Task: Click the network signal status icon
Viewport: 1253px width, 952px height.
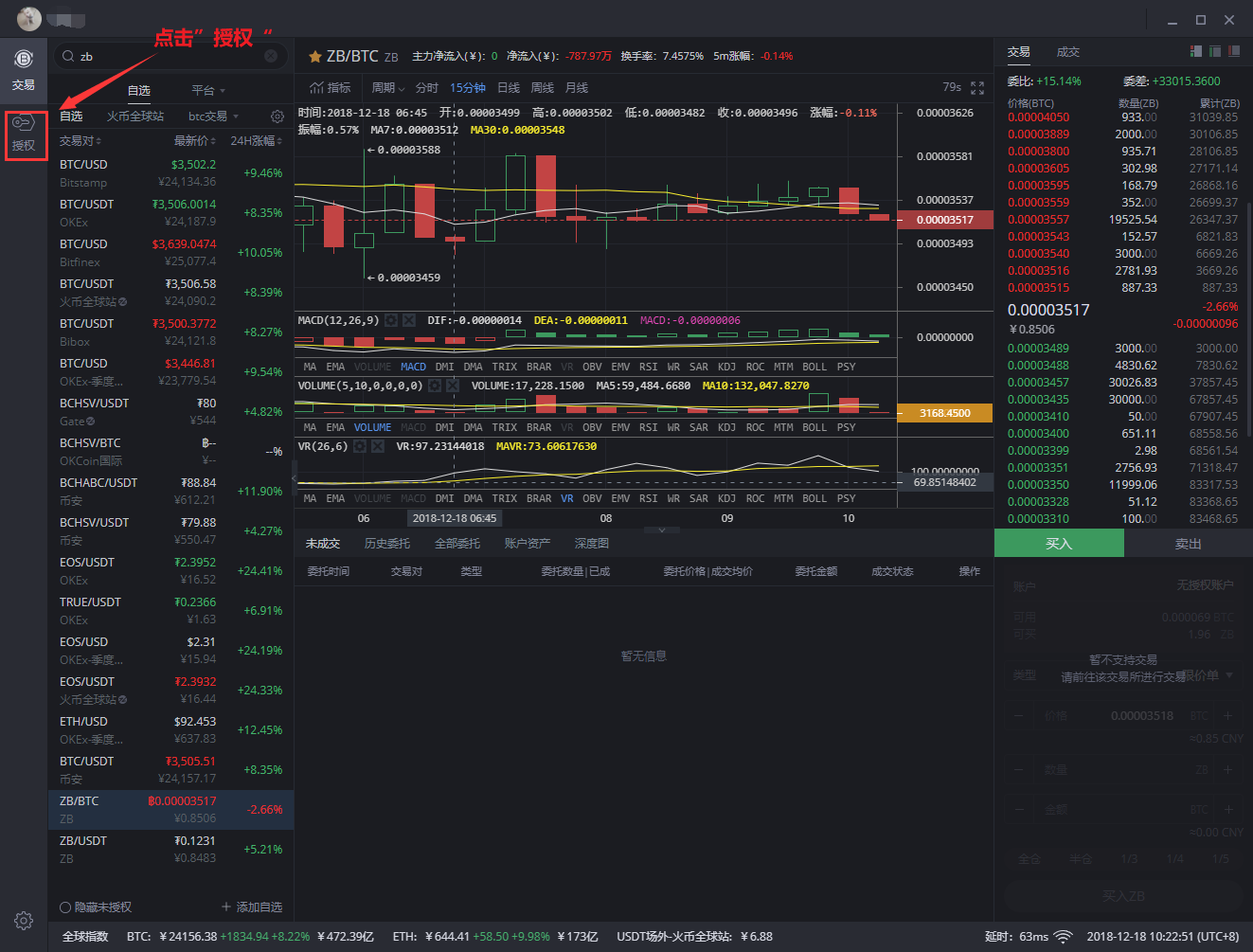Action: (1064, 937)
